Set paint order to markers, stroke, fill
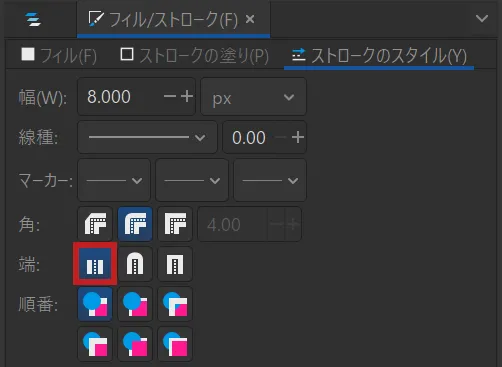The width and height of the screenshot is (502, 367). pyautogui.click(x=175, y=344)
